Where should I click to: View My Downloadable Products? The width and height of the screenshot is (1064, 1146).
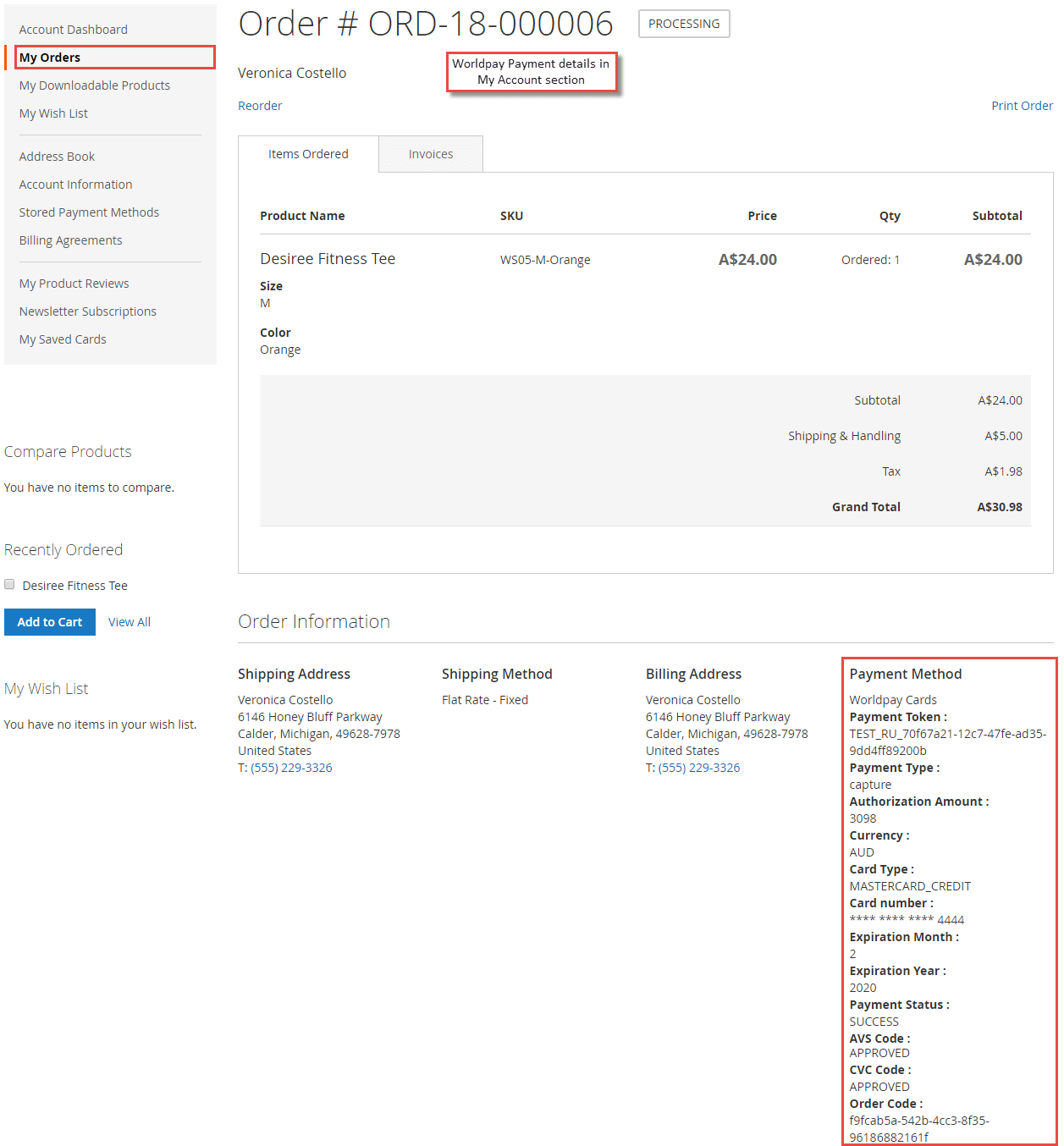point(94,85)
